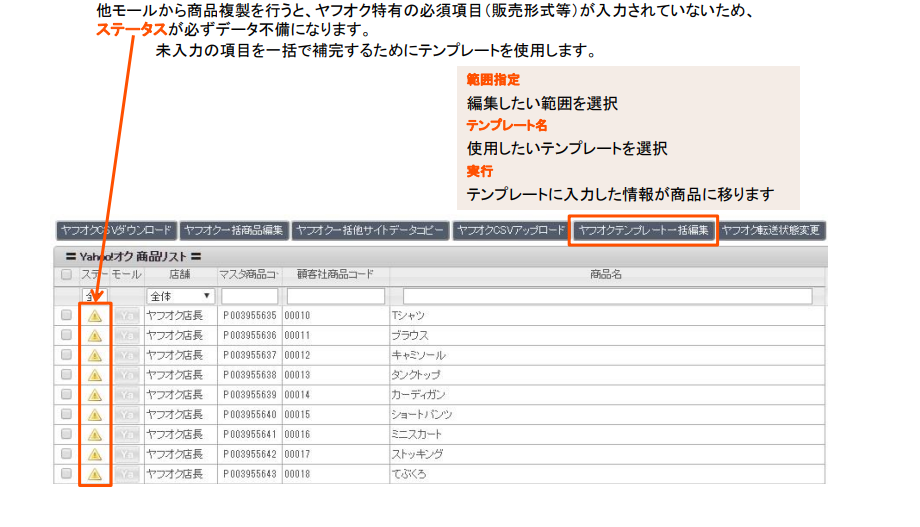920x527 pixels.
Task: Click master code P003955643
Action: pos(249,474)
